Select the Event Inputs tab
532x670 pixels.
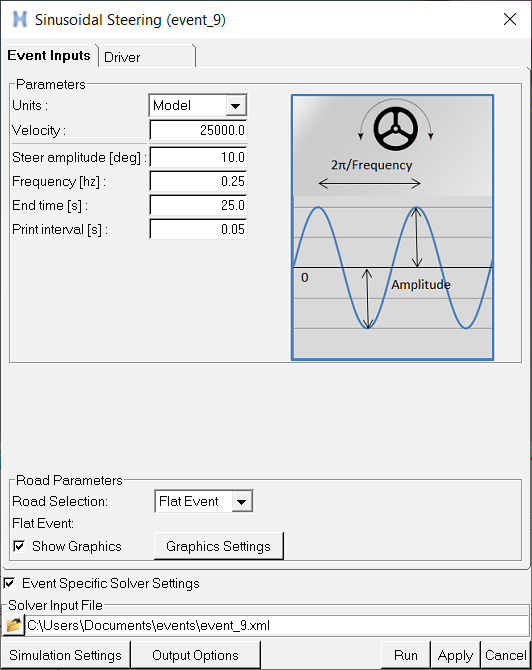point(49,55)
